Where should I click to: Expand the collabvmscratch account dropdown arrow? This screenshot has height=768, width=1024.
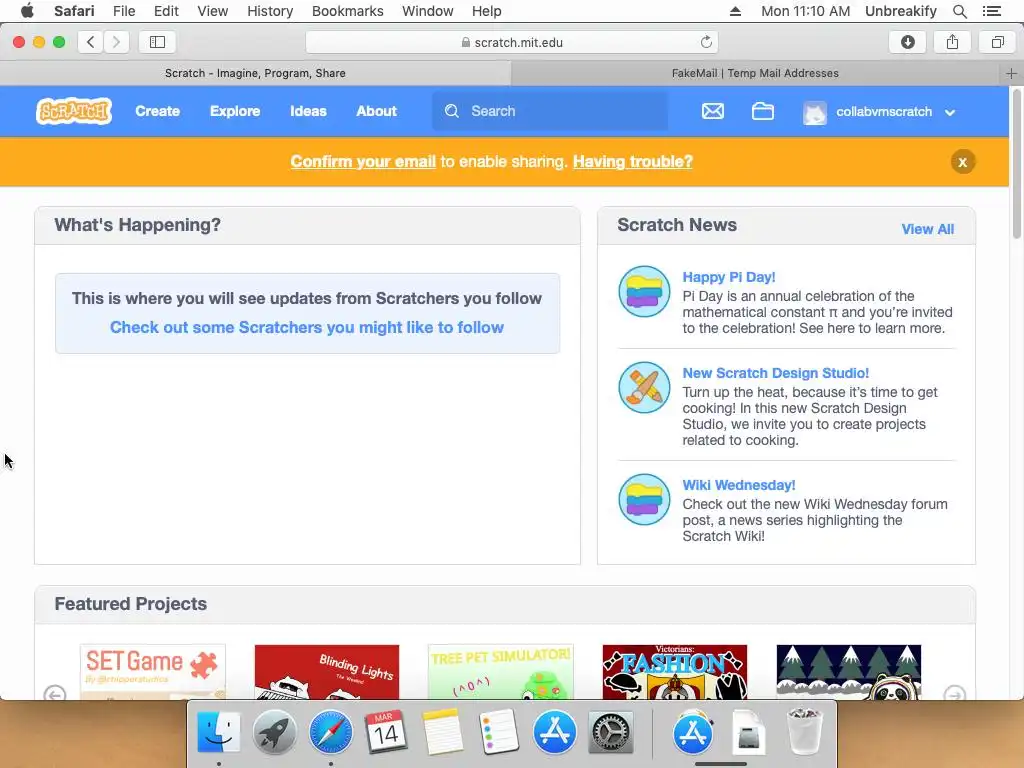click(x=950, y=112)
